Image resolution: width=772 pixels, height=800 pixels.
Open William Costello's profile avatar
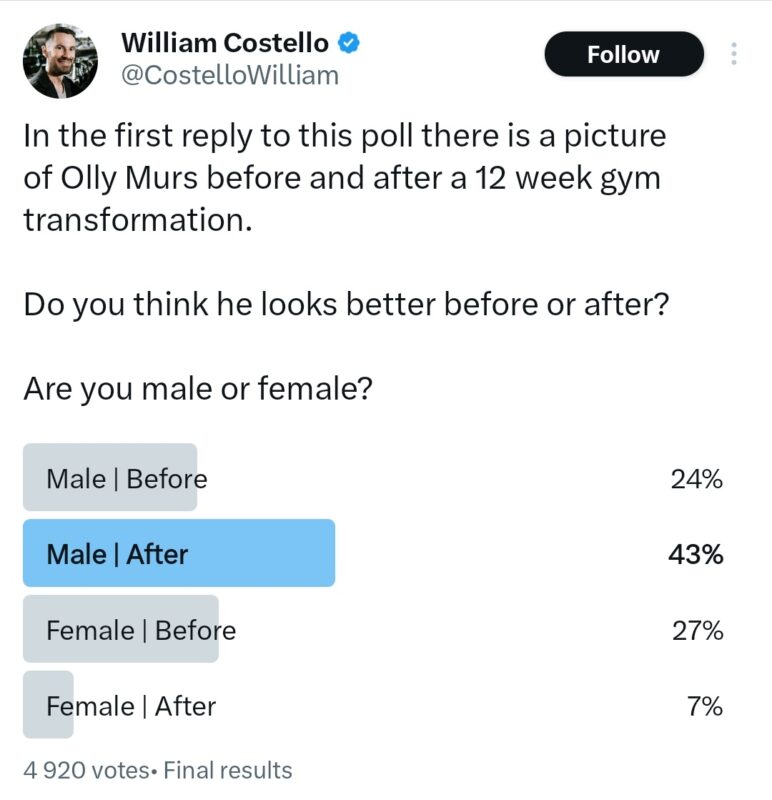click(x=60, y=60)
